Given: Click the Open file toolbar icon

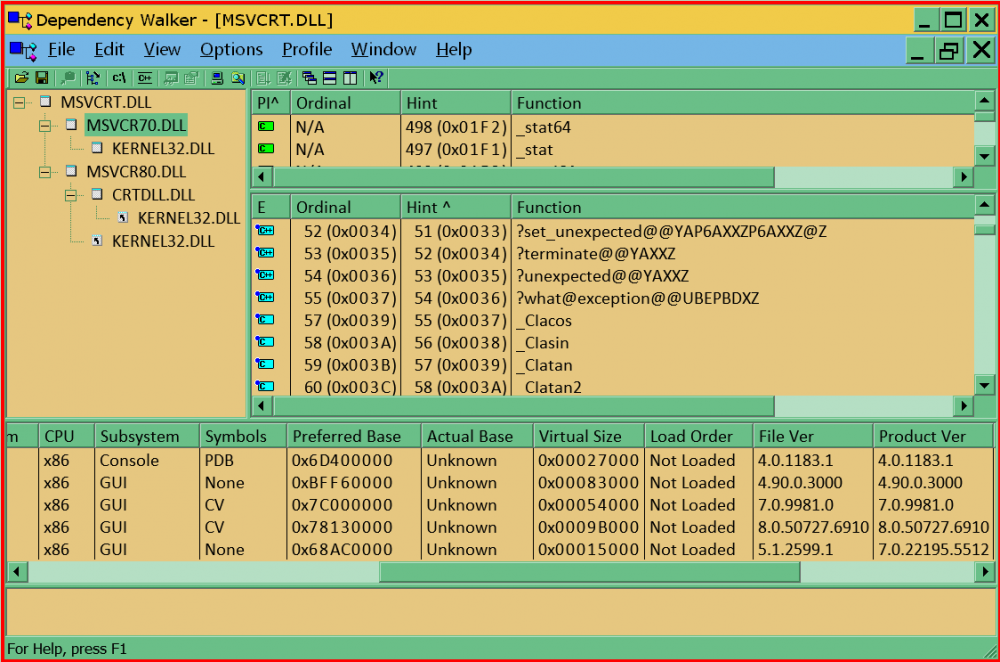Looking at the screenshot, I should pyautogui.click(x=21, y=78).
